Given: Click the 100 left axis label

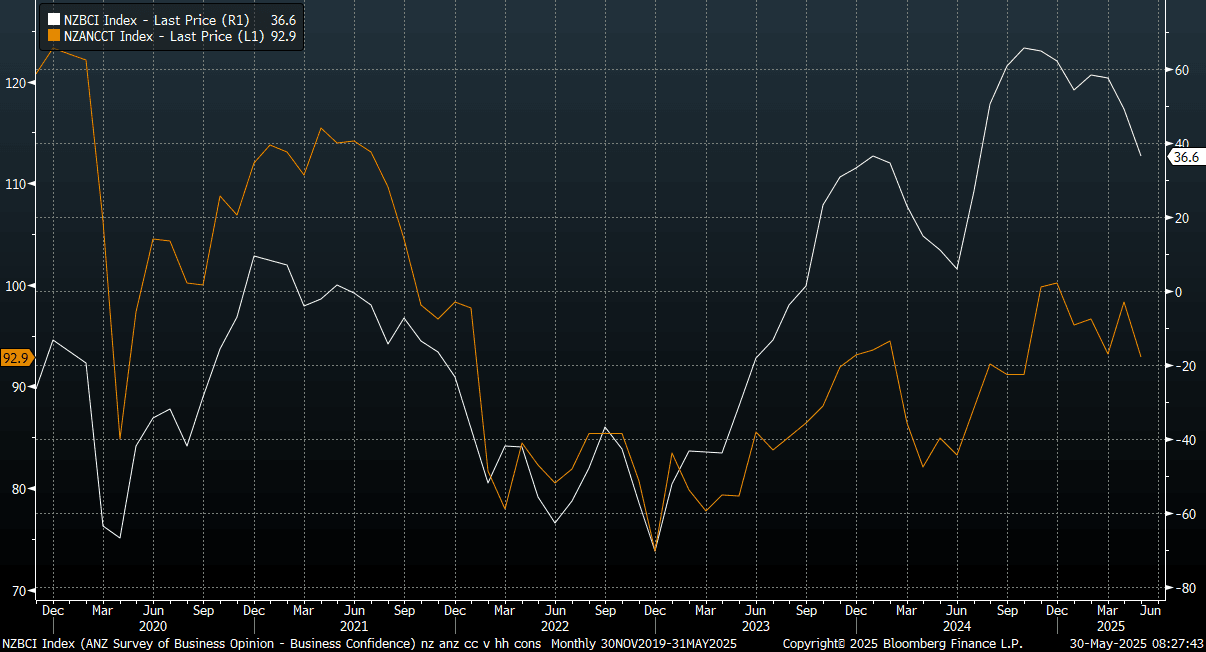Looking at the screenshot, I should [x=15, y=288].
